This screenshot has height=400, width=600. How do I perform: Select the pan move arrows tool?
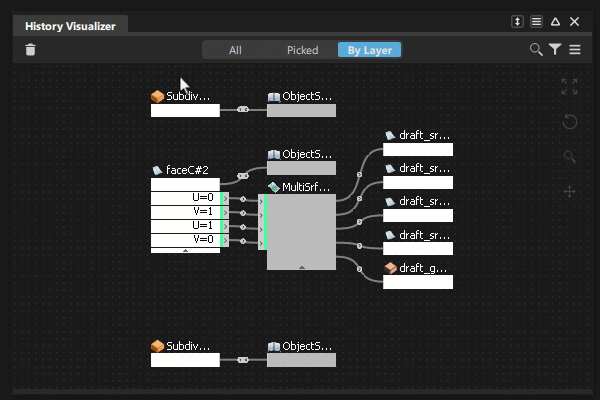(569, 191)
